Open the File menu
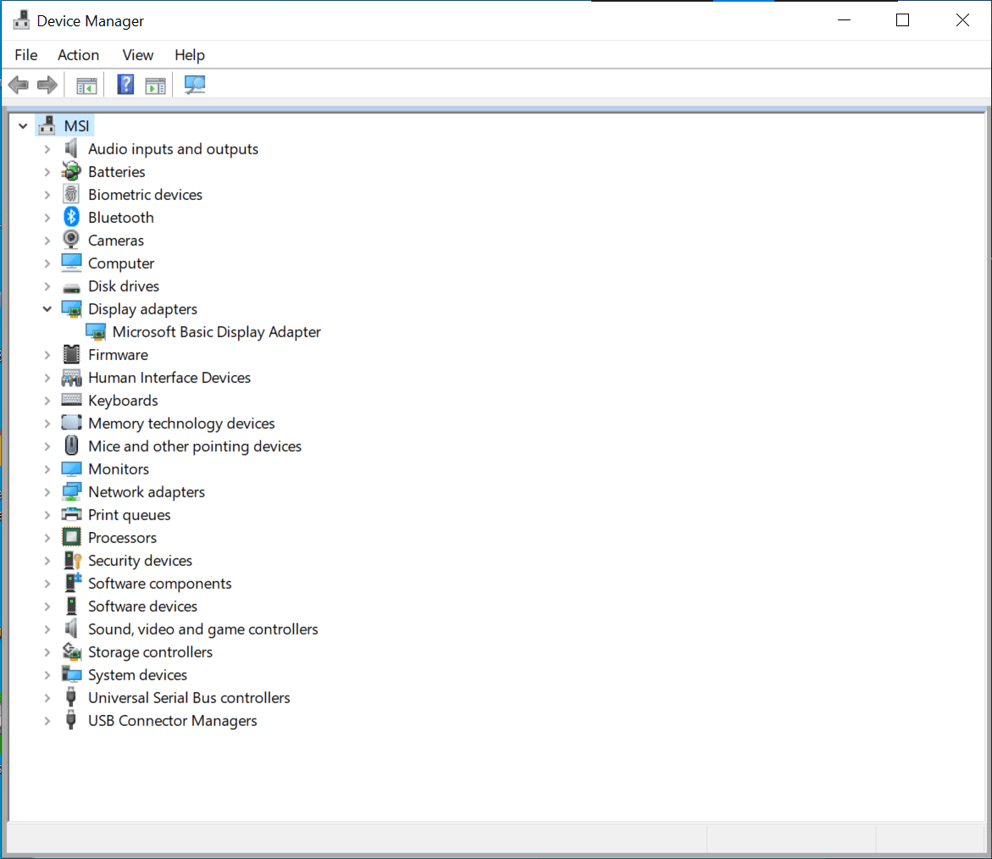The width and height of the screenshot is (992, 859). pos(26,55)
